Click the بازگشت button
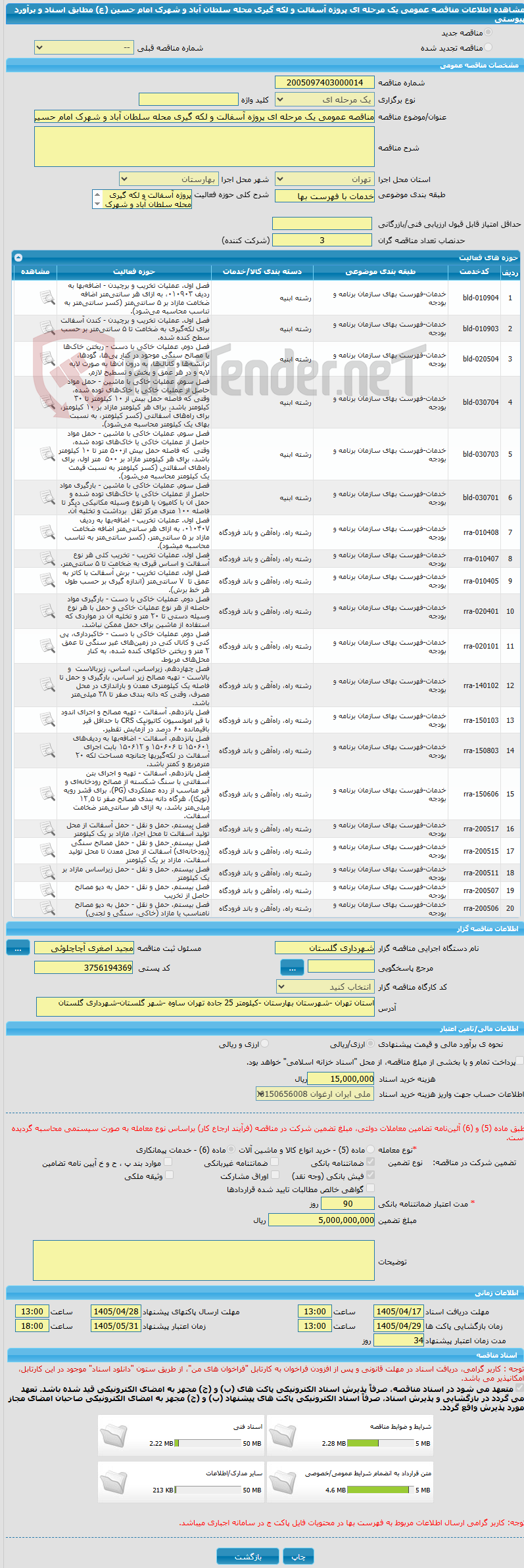This screenshot has height=1568, width=524. tap(248, 1557)
